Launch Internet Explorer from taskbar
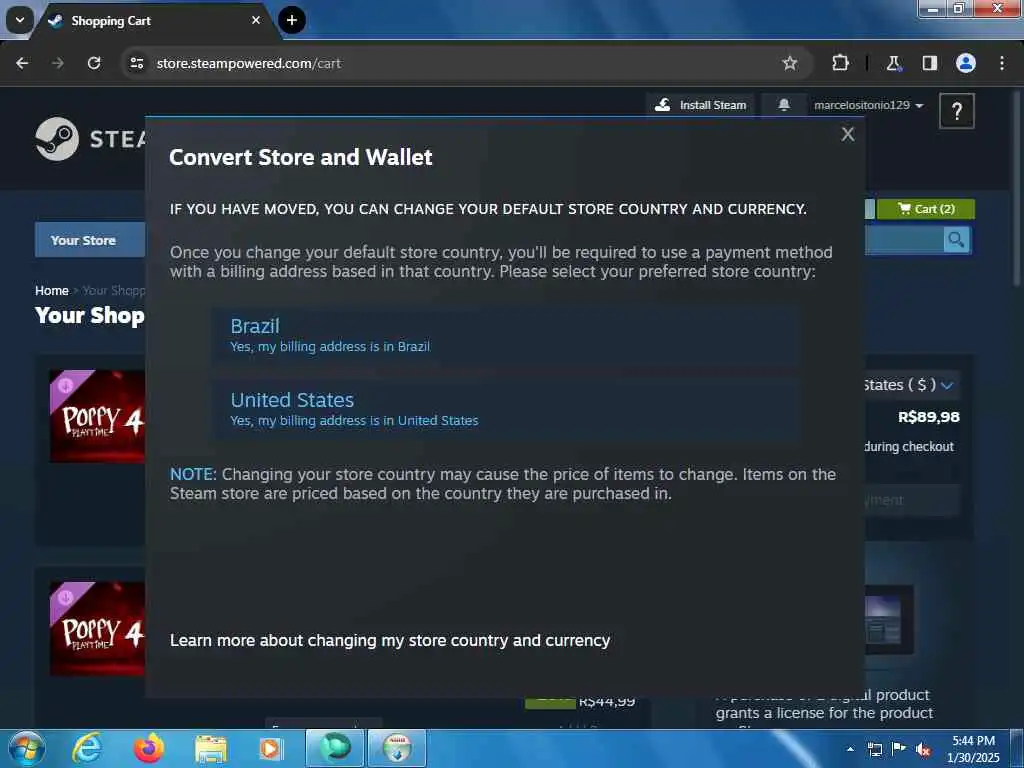 point(88,748)
